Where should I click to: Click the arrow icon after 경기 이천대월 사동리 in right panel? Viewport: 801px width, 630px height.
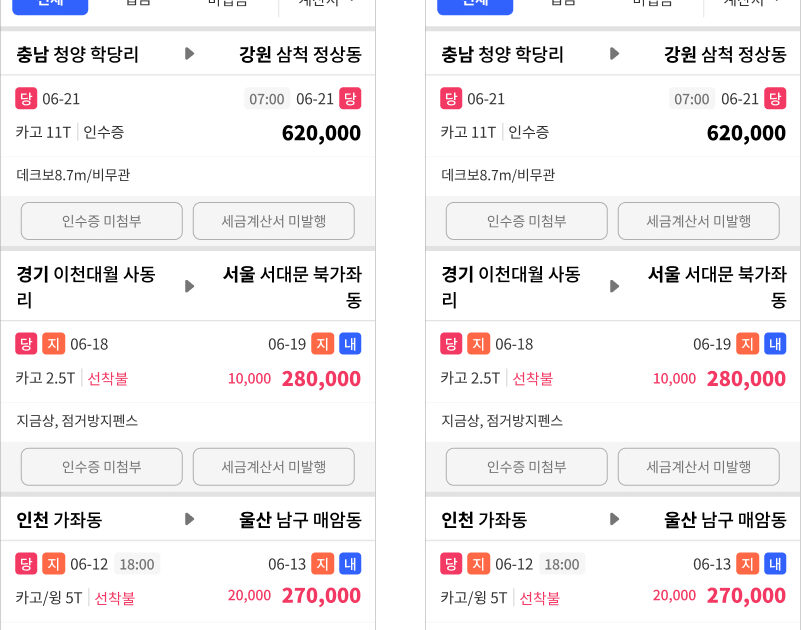pos(614,286)
